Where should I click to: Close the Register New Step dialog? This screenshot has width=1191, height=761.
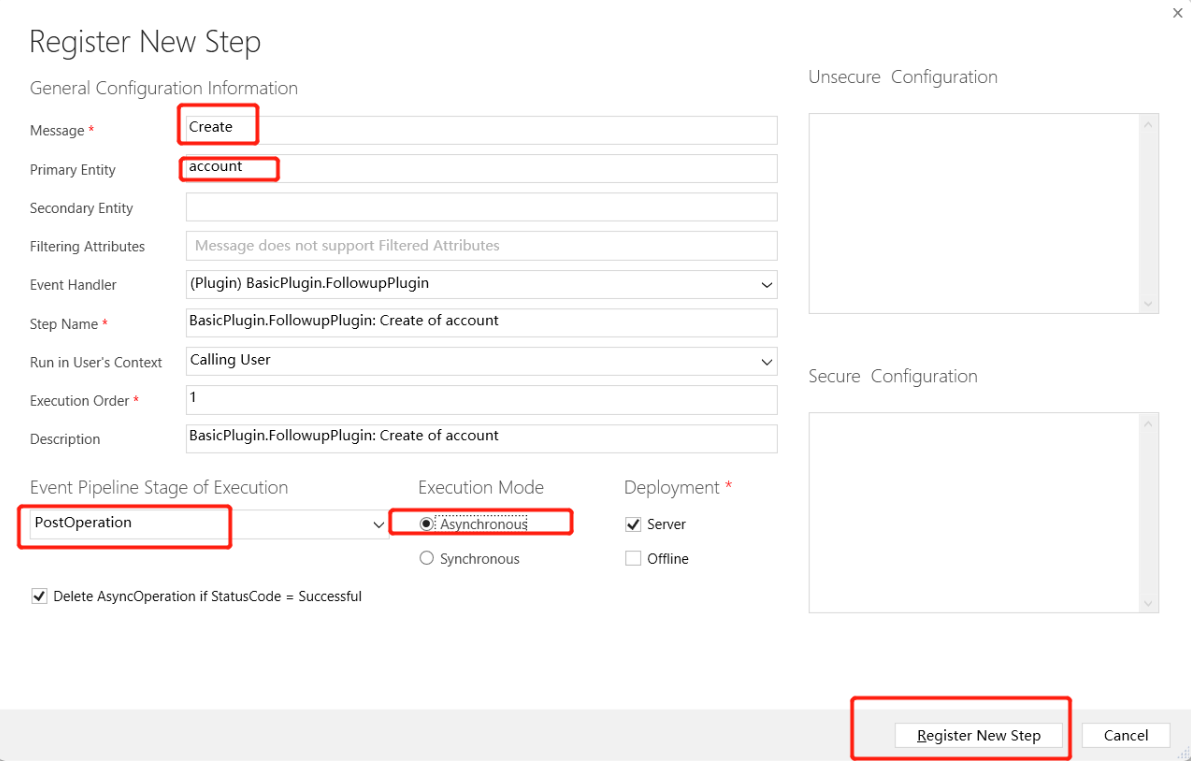[x=1177, y=13]
